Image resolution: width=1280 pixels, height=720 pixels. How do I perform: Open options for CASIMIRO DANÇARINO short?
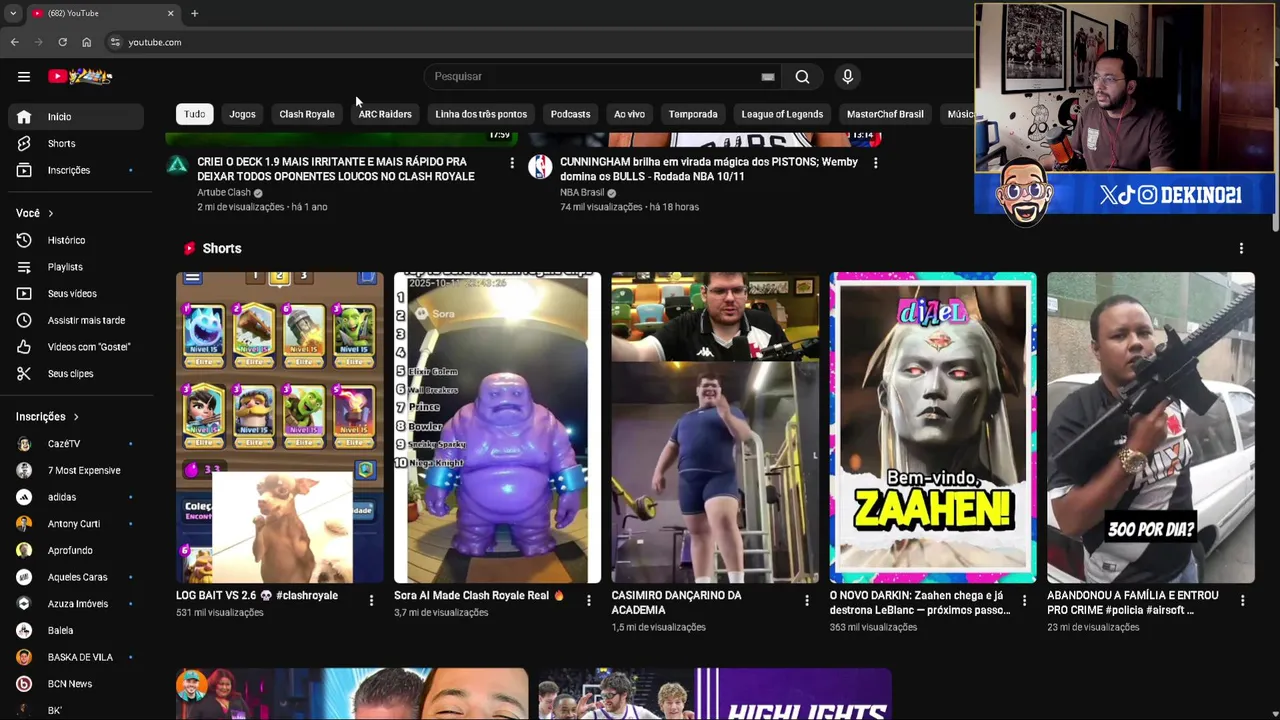coord(806,600)
